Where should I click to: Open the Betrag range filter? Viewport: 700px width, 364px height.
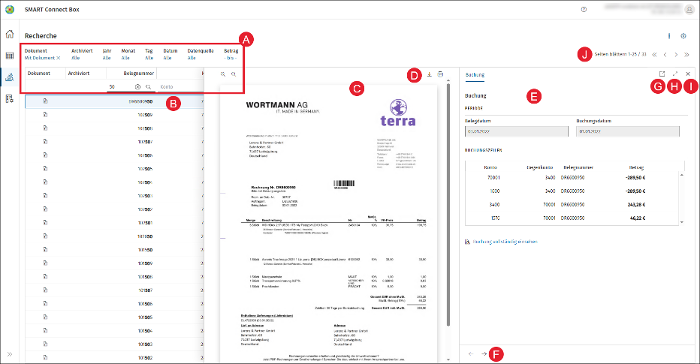(230, 58)
